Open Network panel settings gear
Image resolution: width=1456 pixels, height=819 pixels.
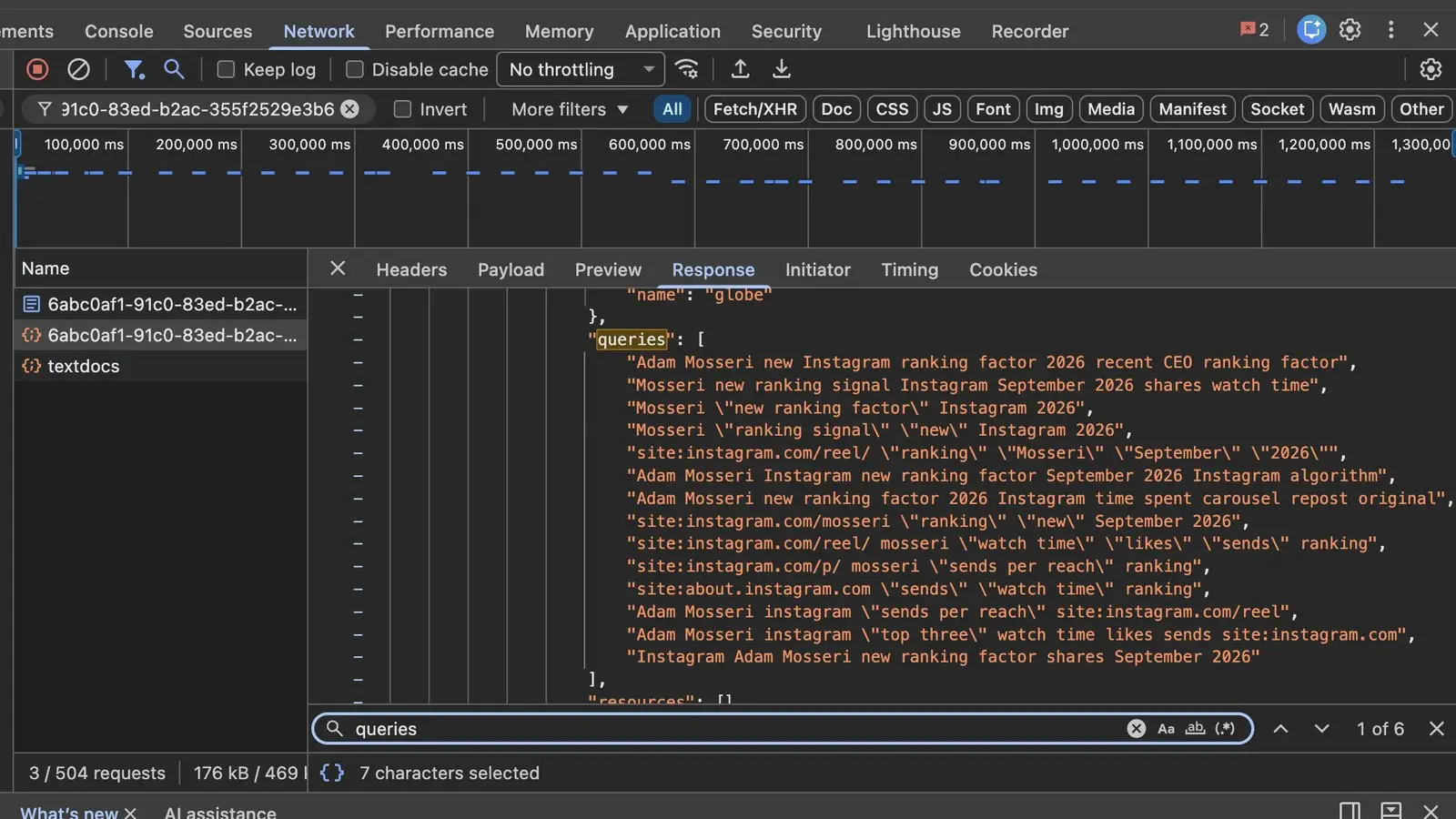1431,69
